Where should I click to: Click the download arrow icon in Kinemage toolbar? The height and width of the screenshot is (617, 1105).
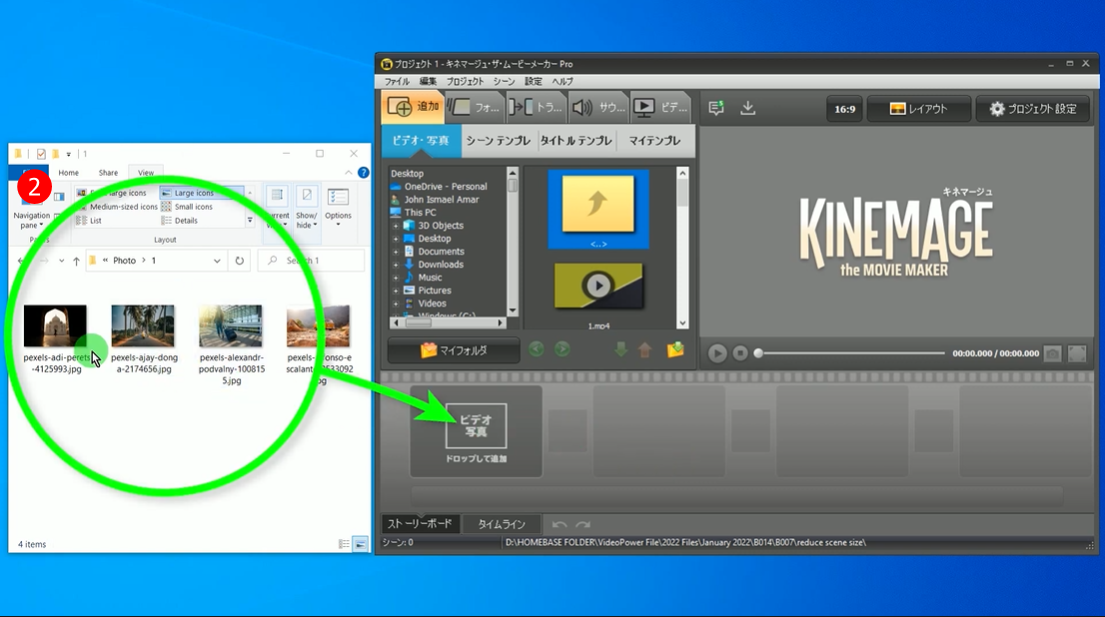point(747,108)
